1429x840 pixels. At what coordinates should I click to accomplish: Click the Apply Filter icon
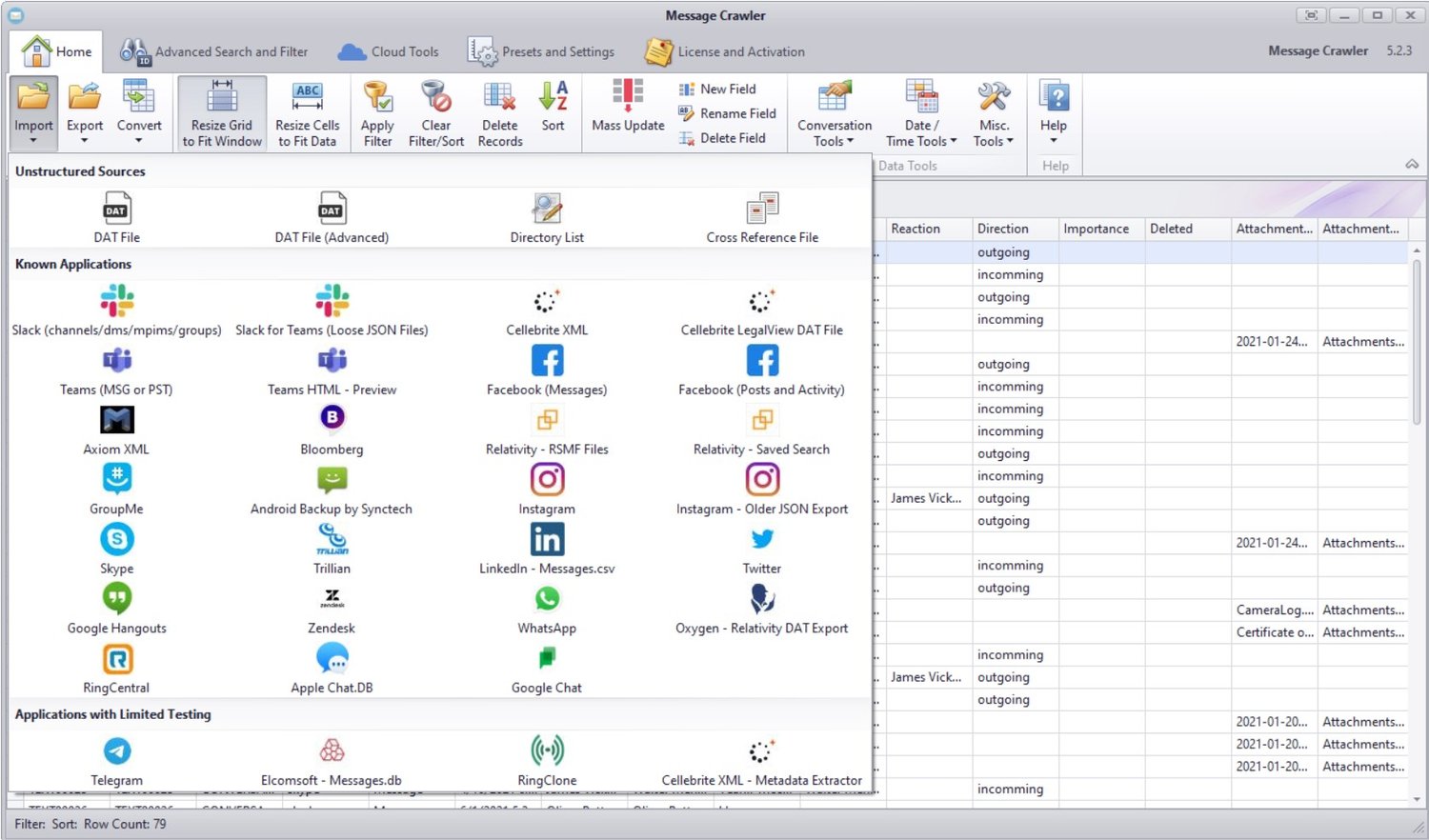tap(377, 114)
